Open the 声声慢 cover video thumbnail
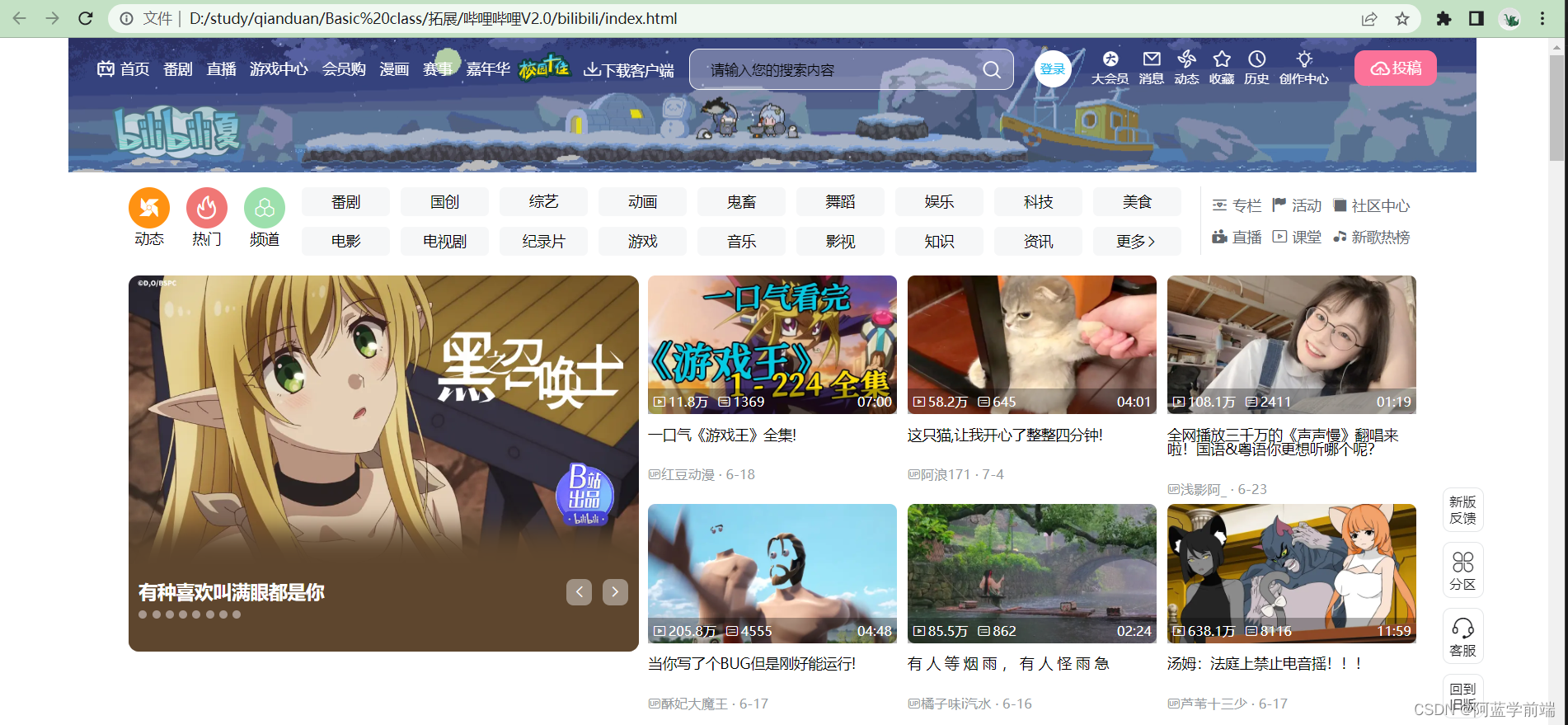The height and width of the screenshot is (725, 1568). [1292, 345]
